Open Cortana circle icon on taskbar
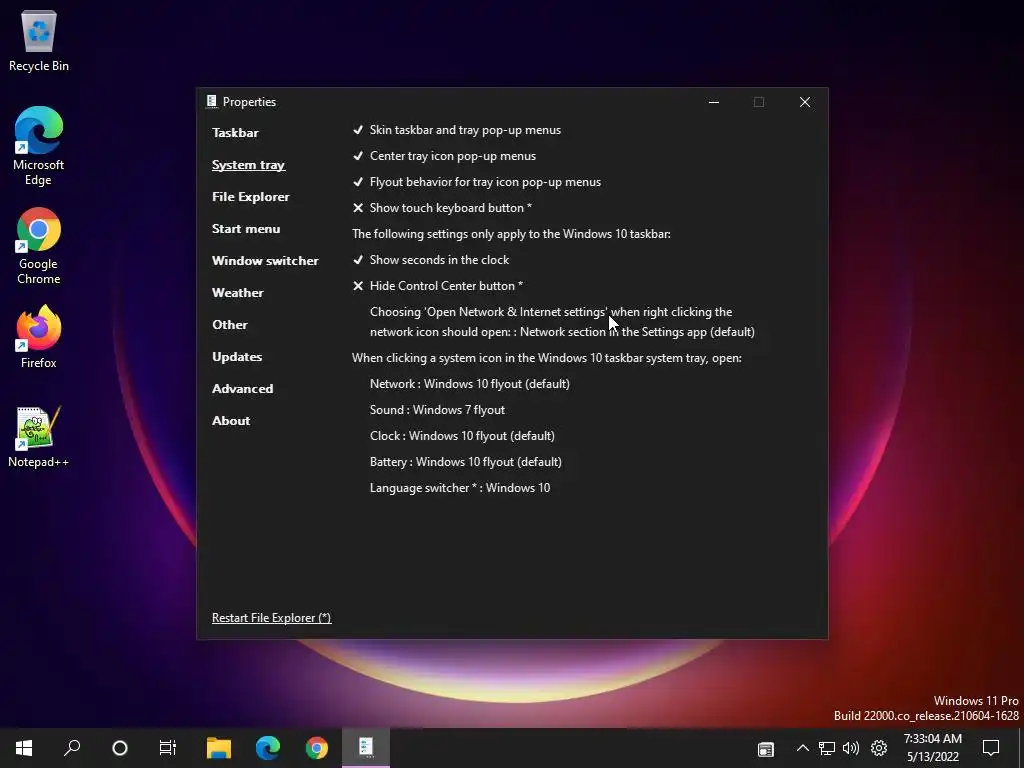The width and height of the screenshot is (1024, 768). click(120, 748)
